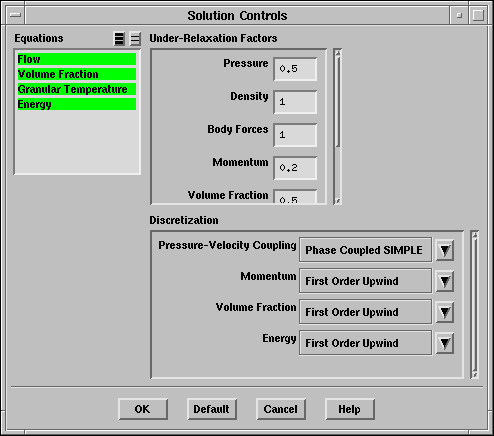Open the Help button

(x=350, y=409)
